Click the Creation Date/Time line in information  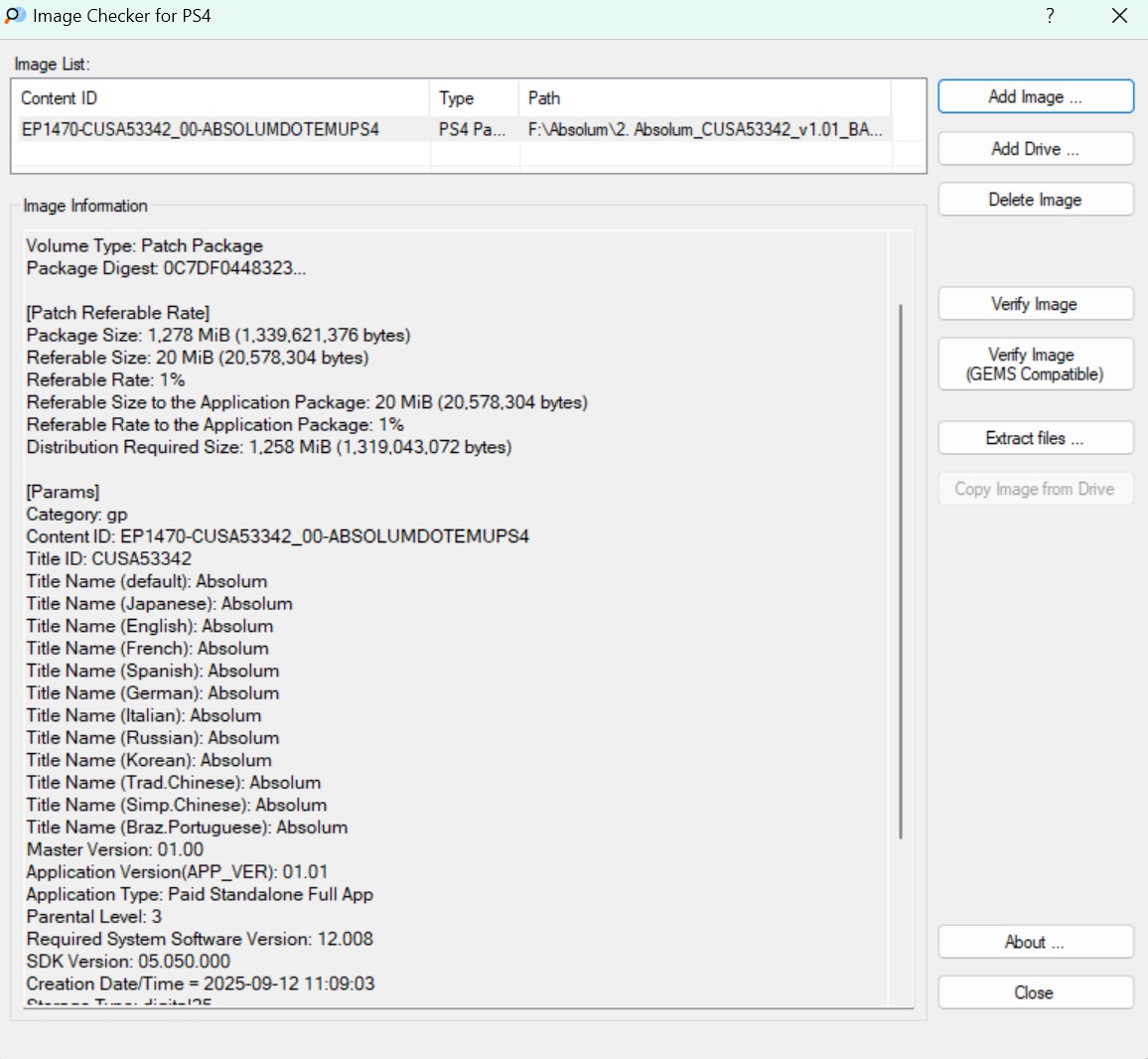point(201,983)
